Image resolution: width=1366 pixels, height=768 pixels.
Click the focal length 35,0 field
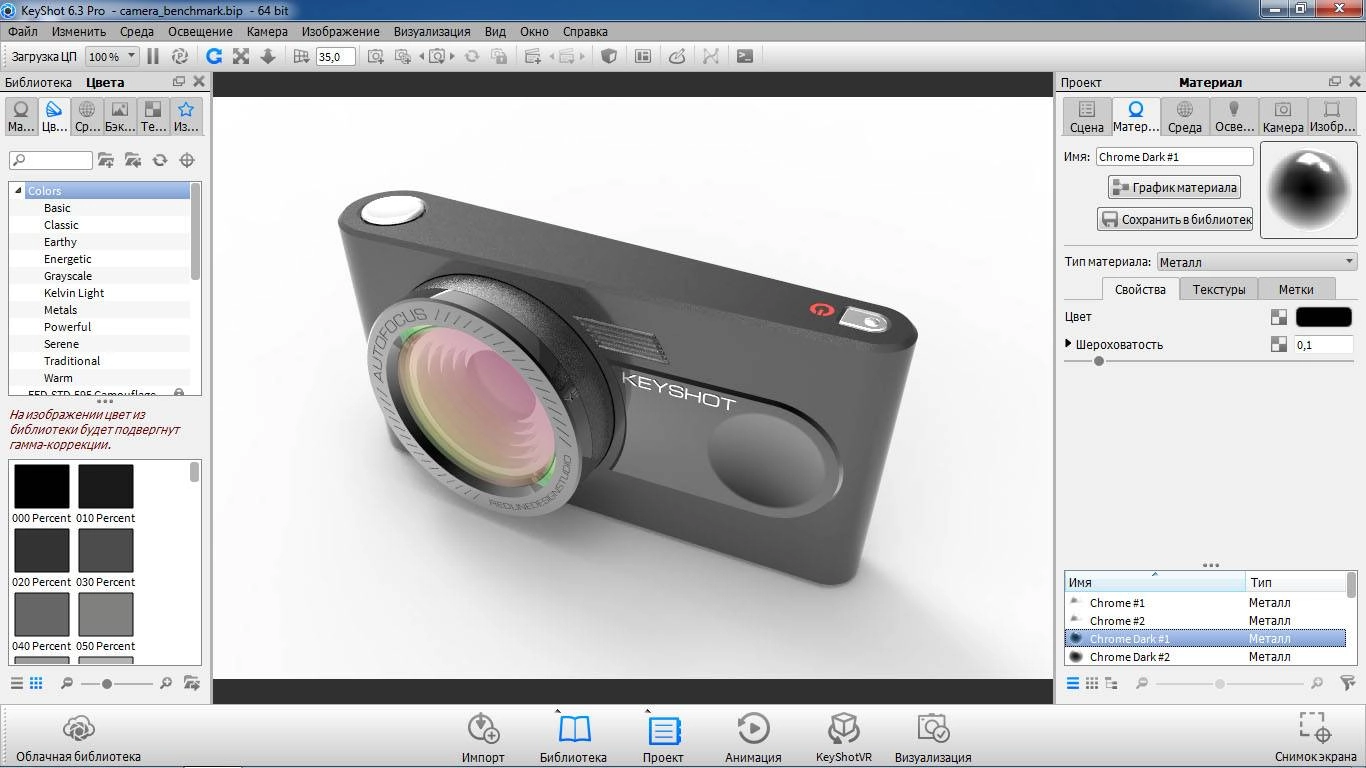(x=335, y=57)
